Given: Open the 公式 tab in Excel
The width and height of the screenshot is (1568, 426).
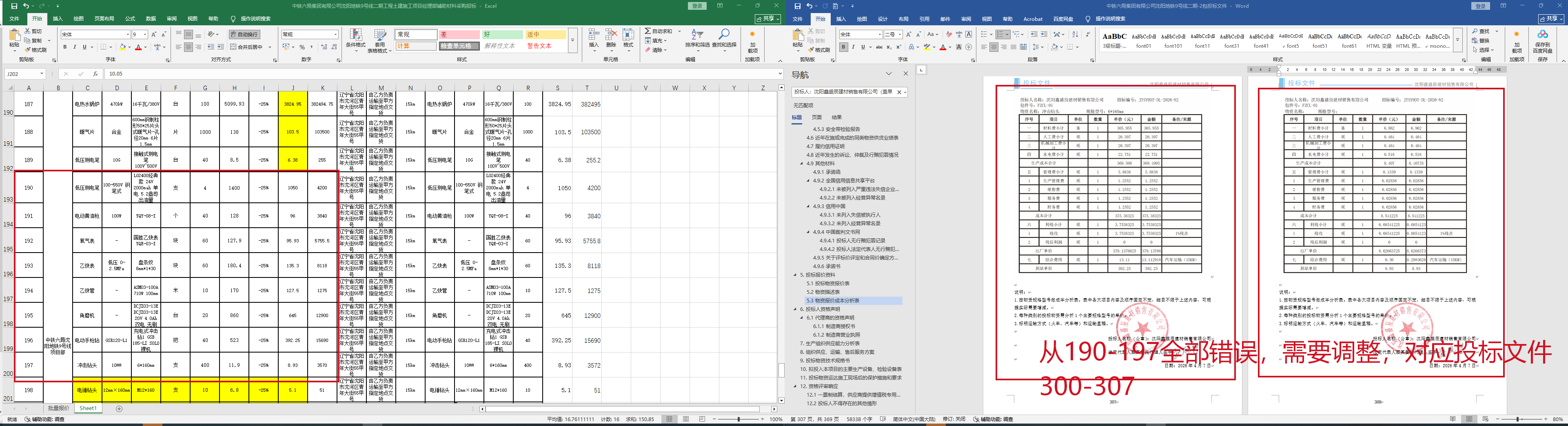Looking at the screenshot, I should [130, 19].
